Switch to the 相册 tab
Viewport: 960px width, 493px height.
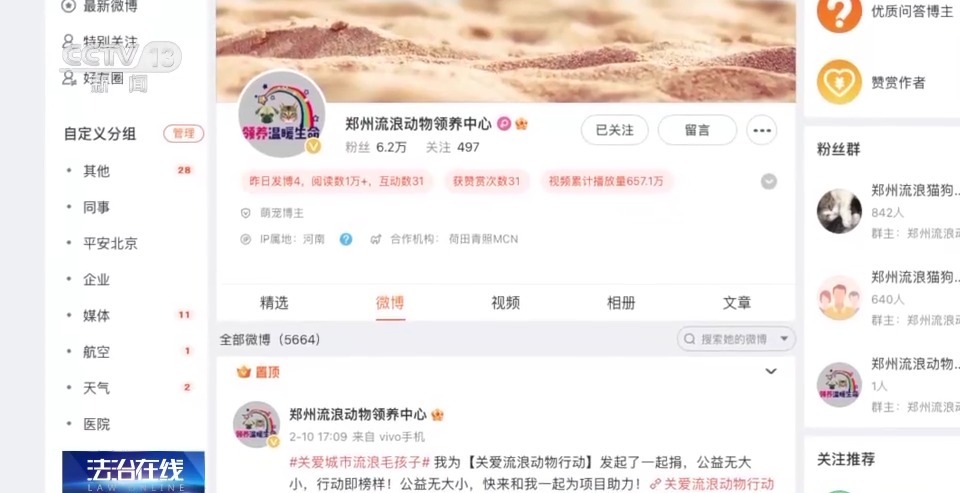coord(621,303)
